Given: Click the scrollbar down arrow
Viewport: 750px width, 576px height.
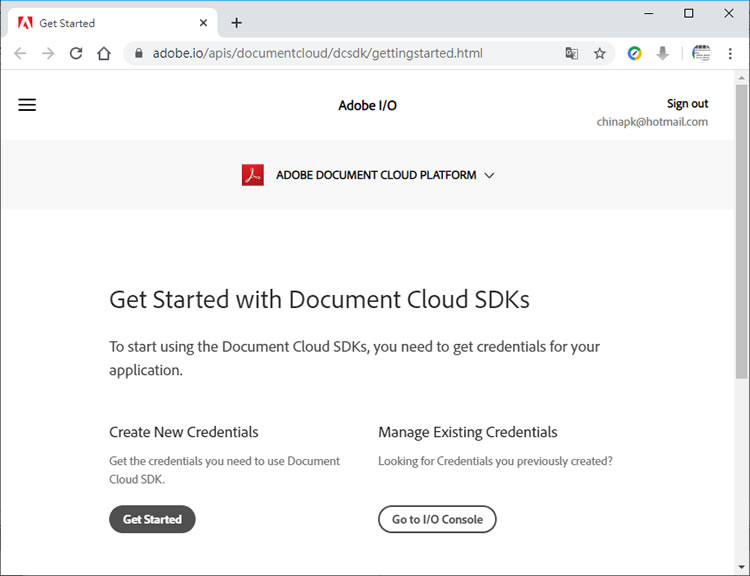Looking at the screenshot, I should [x=741, y=567].
